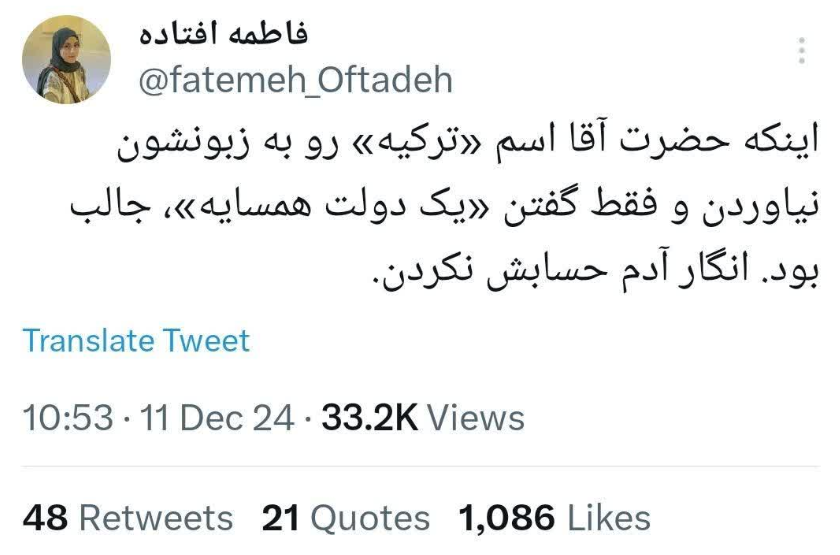Show the list of 48 Retweets
840x555 pixels.
coord(128,518)
